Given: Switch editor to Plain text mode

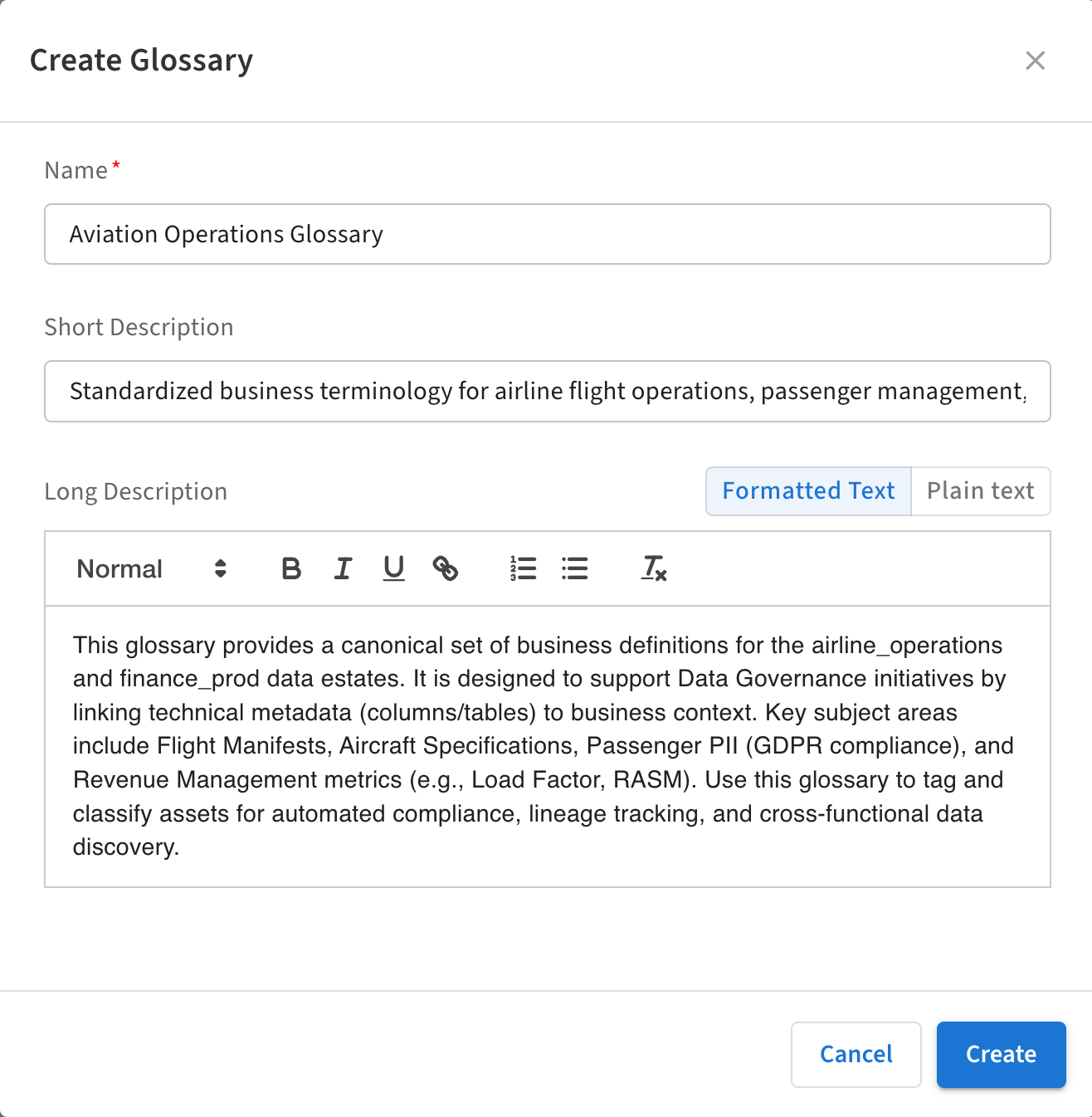Looking at the screenshot, I should (980, 491).
